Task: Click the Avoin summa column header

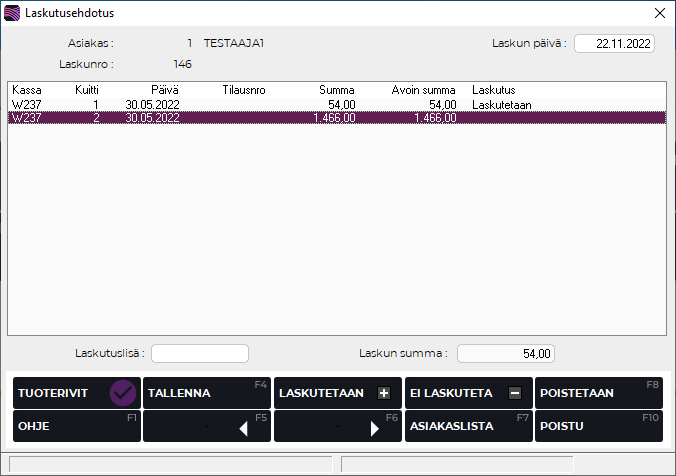Action: click(424, 90)
